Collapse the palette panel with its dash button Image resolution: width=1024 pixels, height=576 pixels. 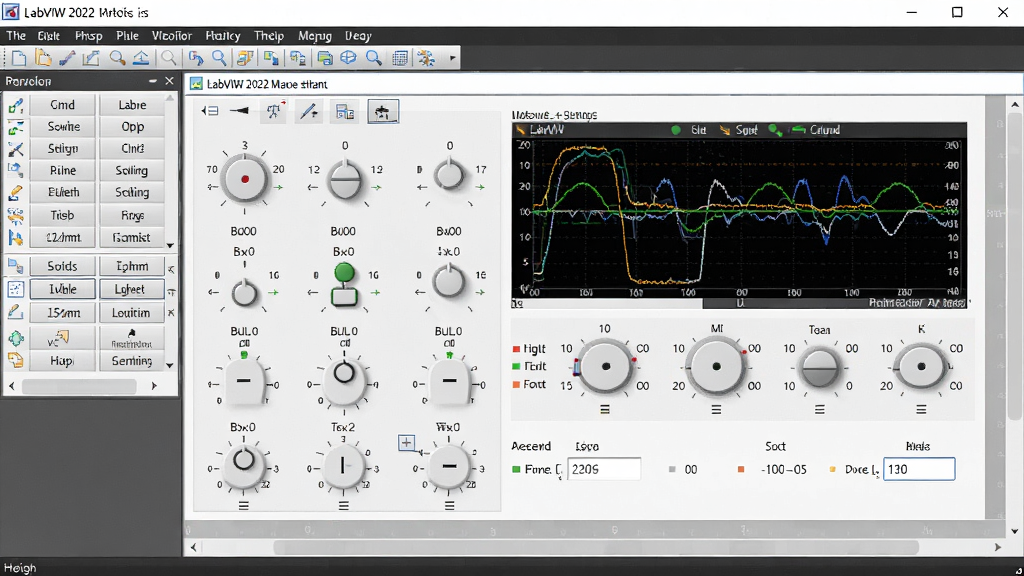(x=153, y=81)
